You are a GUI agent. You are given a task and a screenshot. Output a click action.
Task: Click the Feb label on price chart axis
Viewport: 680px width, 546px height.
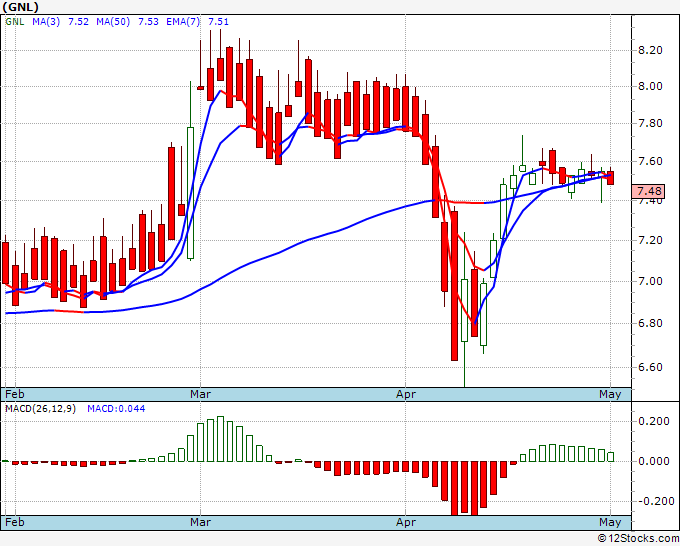(x=15, y=394)
